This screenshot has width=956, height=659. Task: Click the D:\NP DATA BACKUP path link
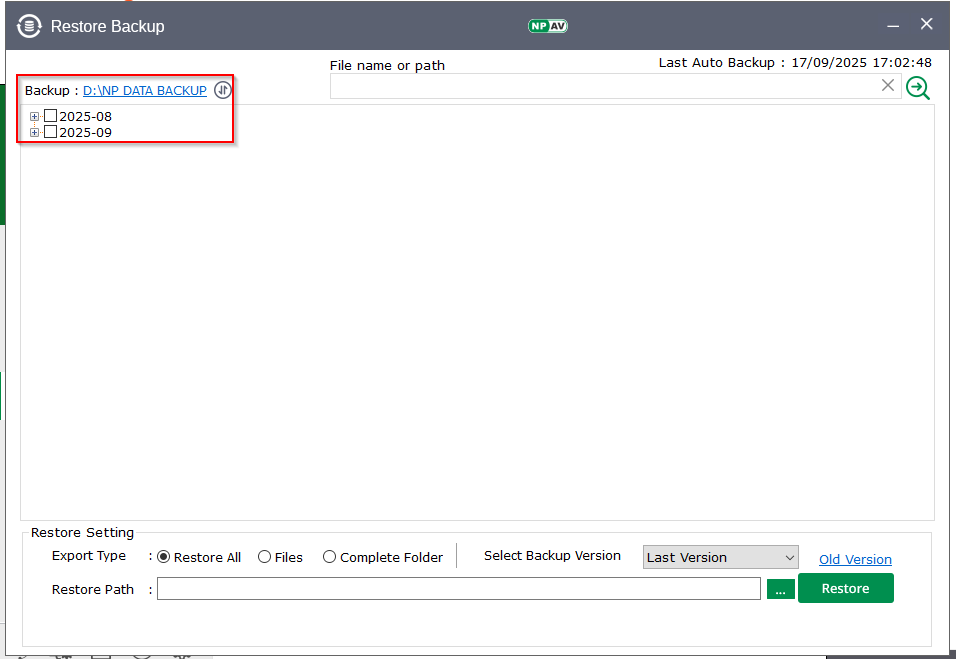[x=144, y=91]
